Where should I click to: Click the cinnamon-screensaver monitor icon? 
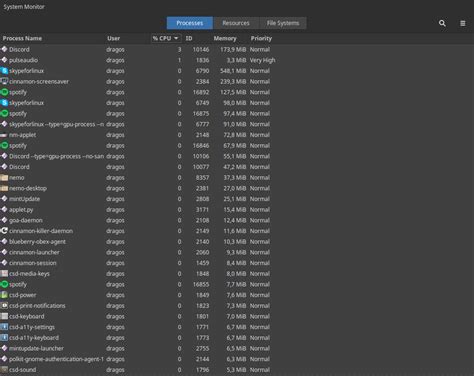(x=4, y=81)
